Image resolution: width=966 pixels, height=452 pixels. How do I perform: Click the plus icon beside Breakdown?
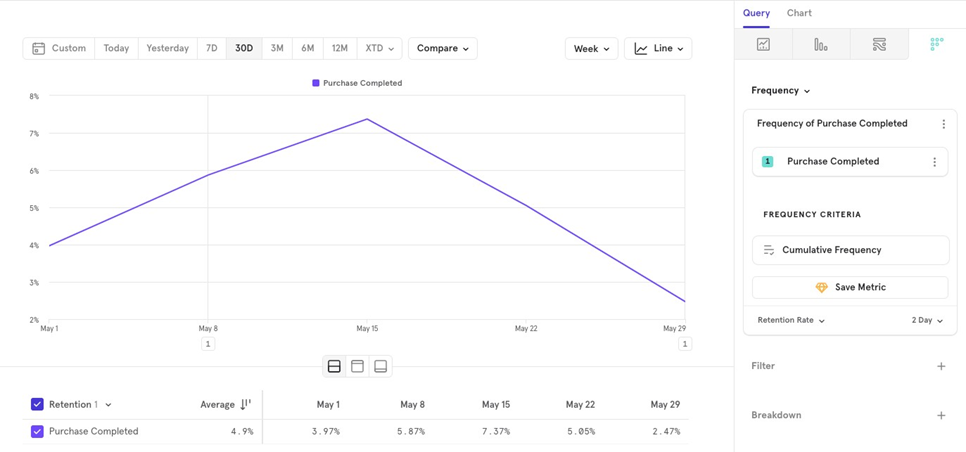click(941, 415)
